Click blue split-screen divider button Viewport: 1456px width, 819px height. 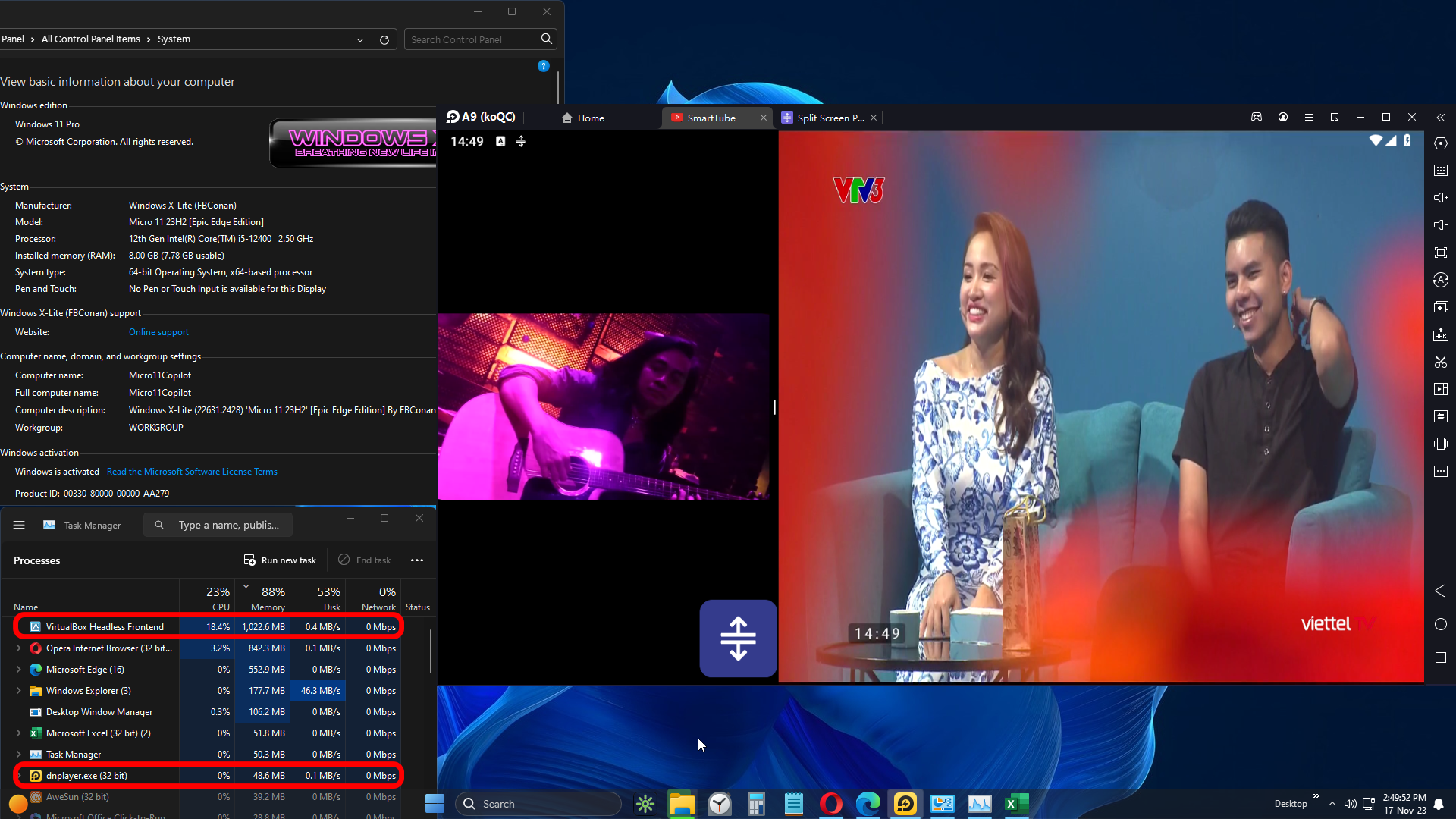(x=738, y=639)
